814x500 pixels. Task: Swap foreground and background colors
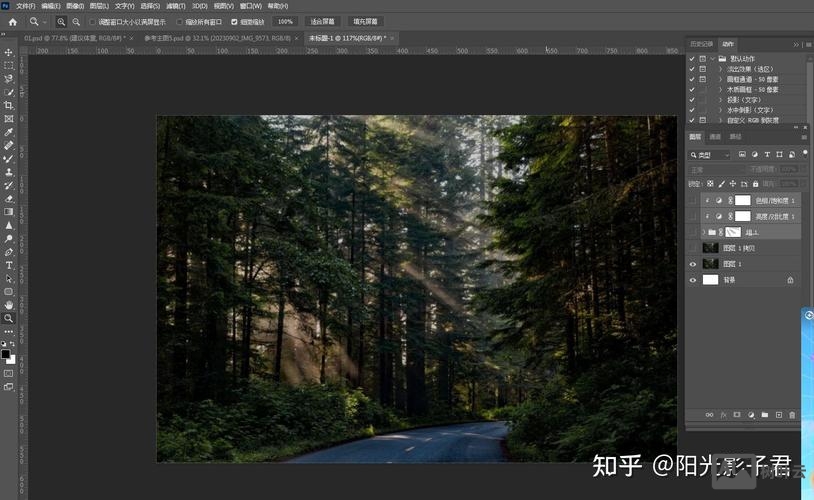click(x=12, y=344)
